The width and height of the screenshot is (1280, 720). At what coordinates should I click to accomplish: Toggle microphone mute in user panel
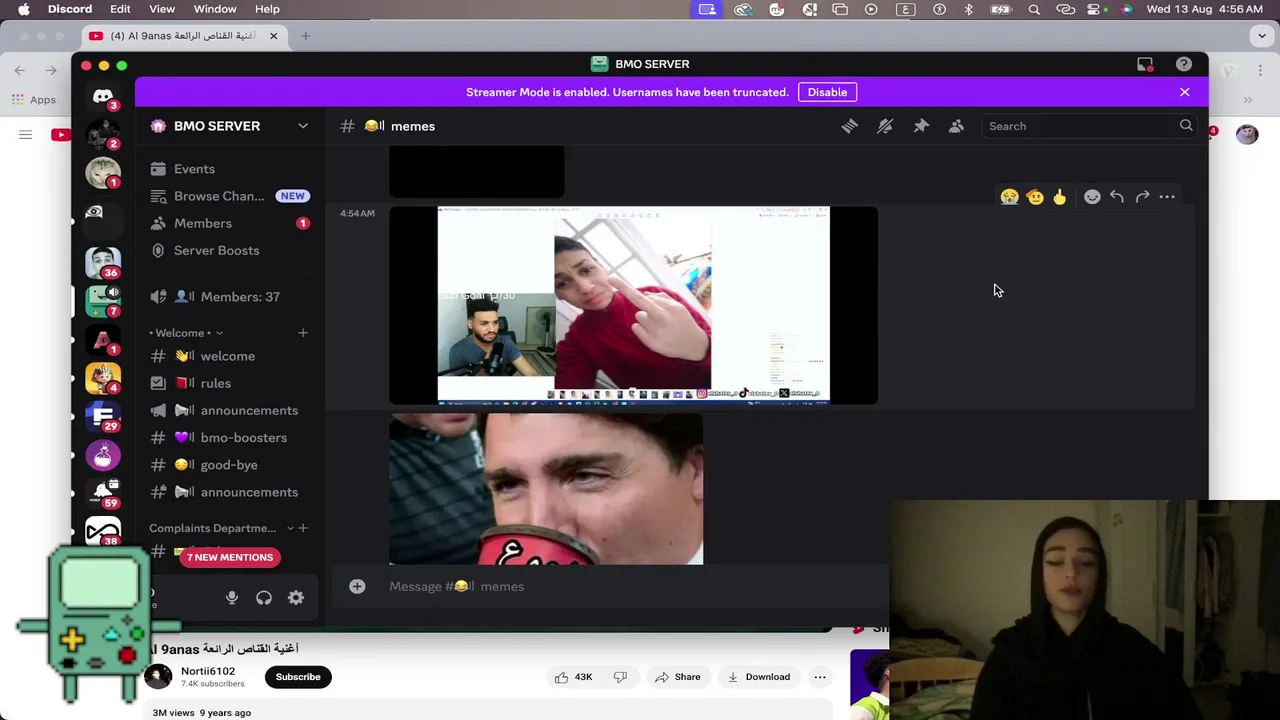click(232, 598)
